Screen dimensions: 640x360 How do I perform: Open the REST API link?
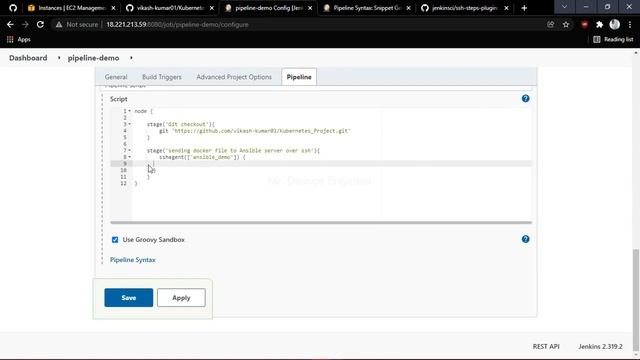click(546, 346)
